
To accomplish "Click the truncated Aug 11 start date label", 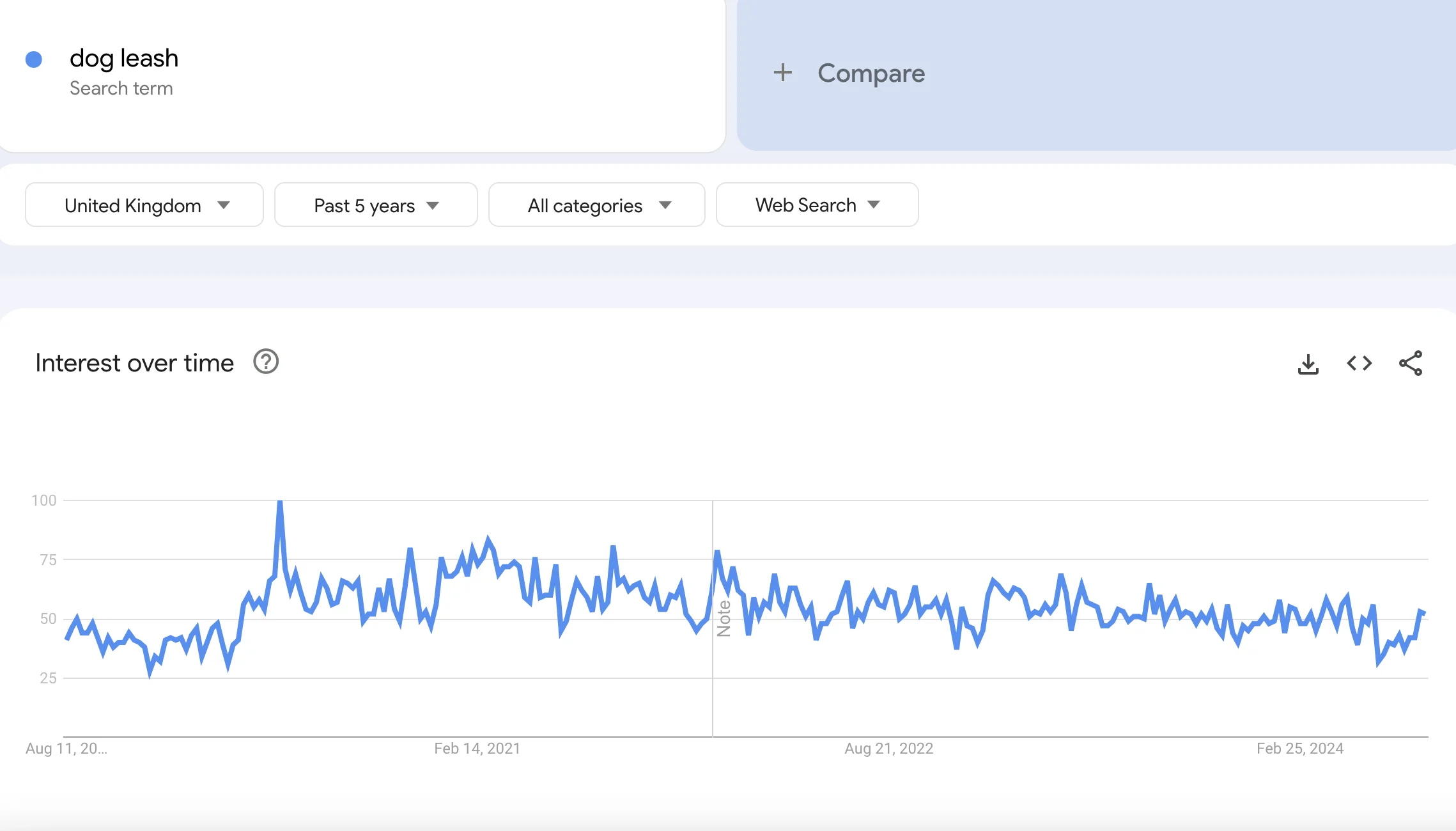I will [x=66, y=749].
